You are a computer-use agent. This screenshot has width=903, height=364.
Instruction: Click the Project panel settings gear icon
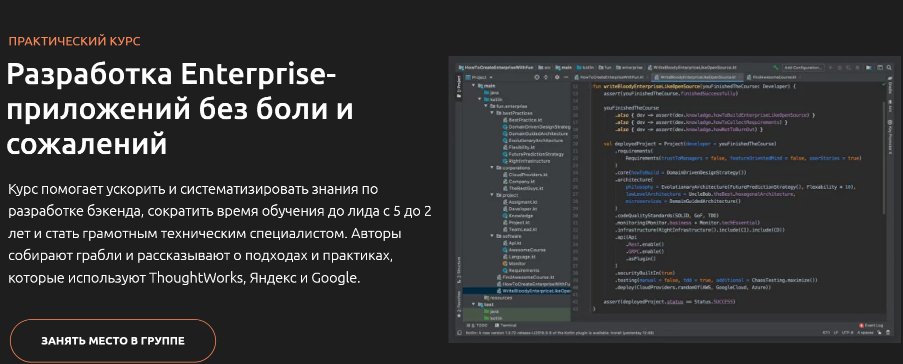(x=557, y=77)
